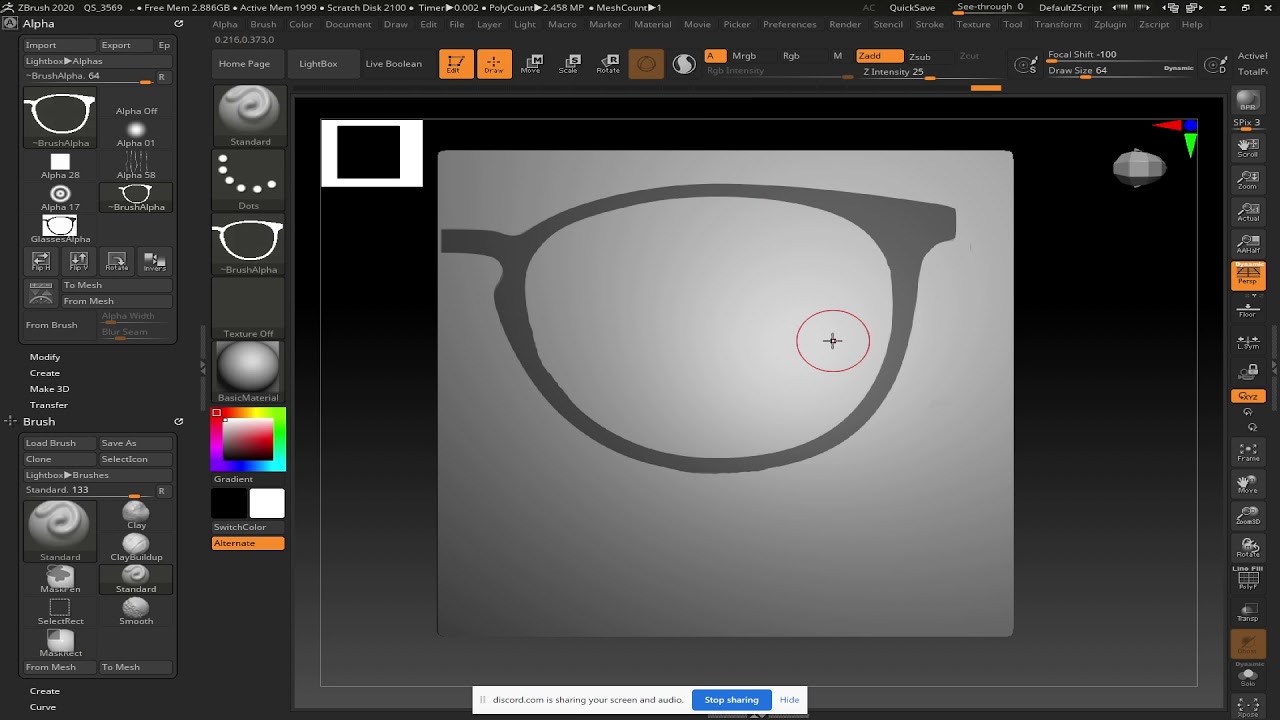1280x720 pixels.
Task: Click the Zoom3D icon
Action: pos(1248,516)
